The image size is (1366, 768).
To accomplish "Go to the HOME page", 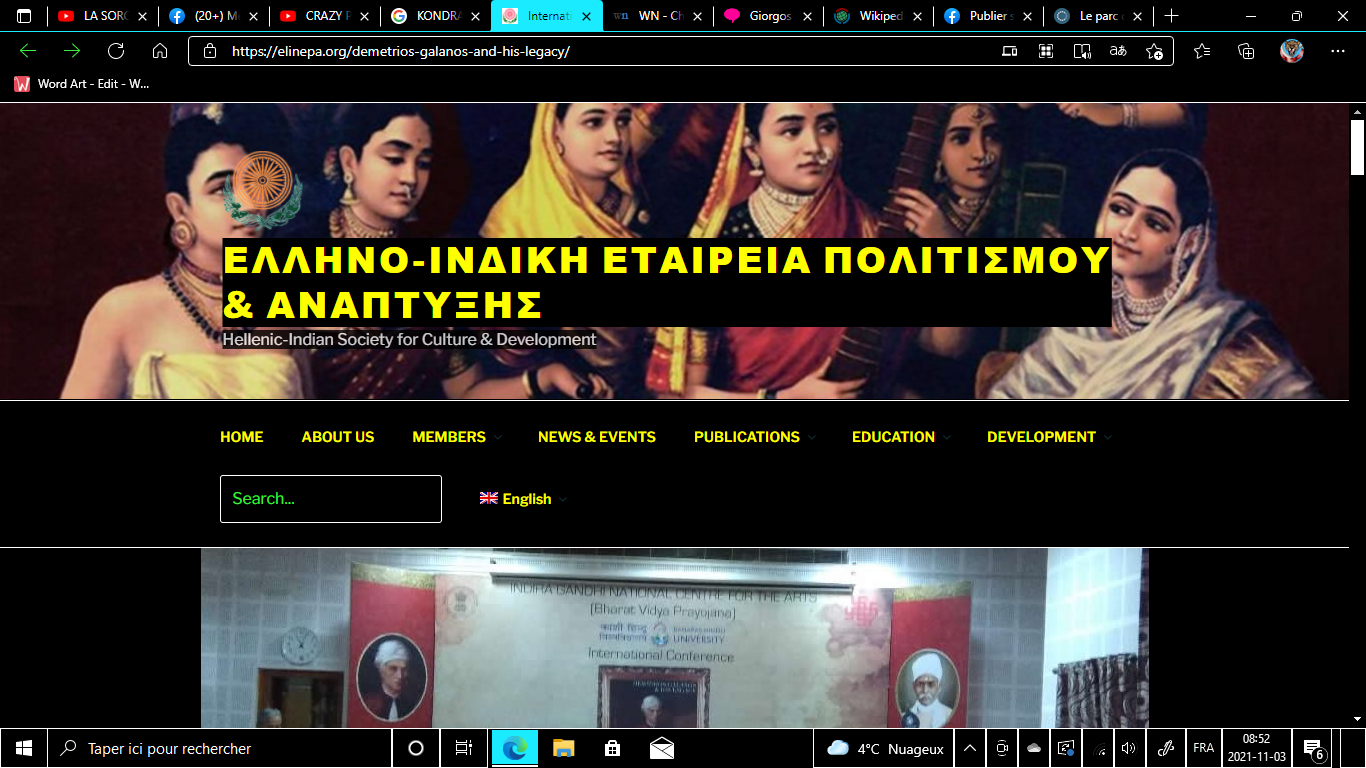I will click(242, 437).
